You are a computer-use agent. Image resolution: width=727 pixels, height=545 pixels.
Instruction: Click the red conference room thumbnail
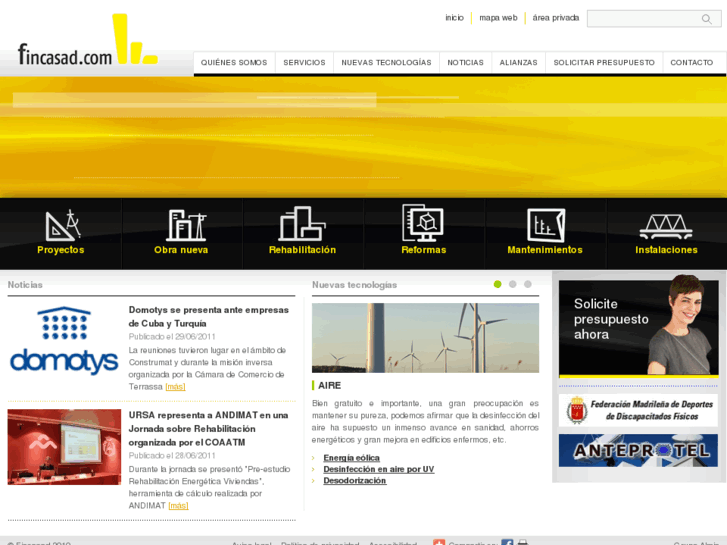click(x=64, y=447)
